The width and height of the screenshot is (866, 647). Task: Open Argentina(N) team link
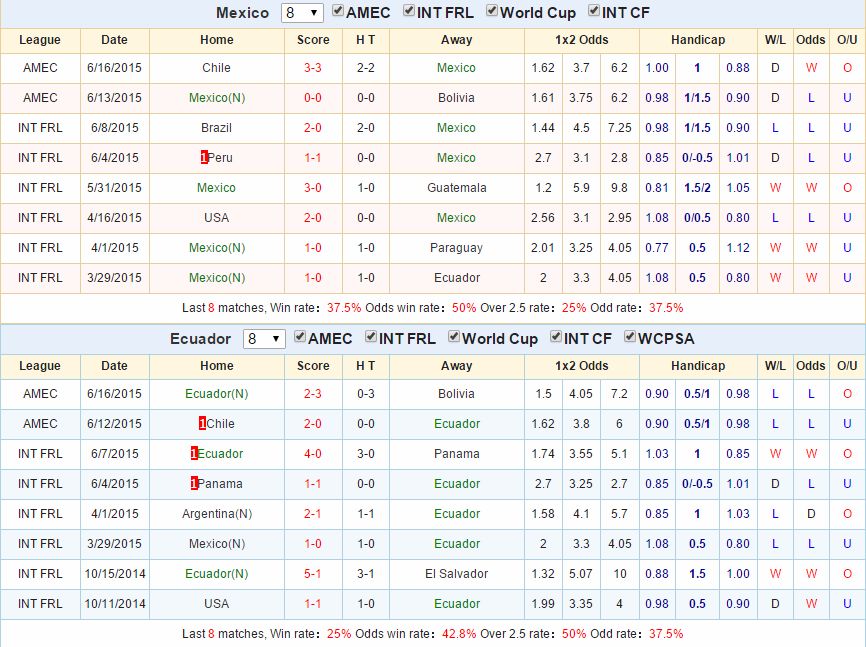coord(217,514)
